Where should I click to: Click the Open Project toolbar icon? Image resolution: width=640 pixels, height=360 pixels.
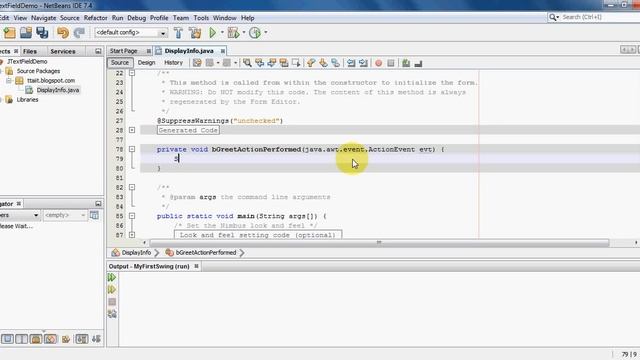point(26,33)
